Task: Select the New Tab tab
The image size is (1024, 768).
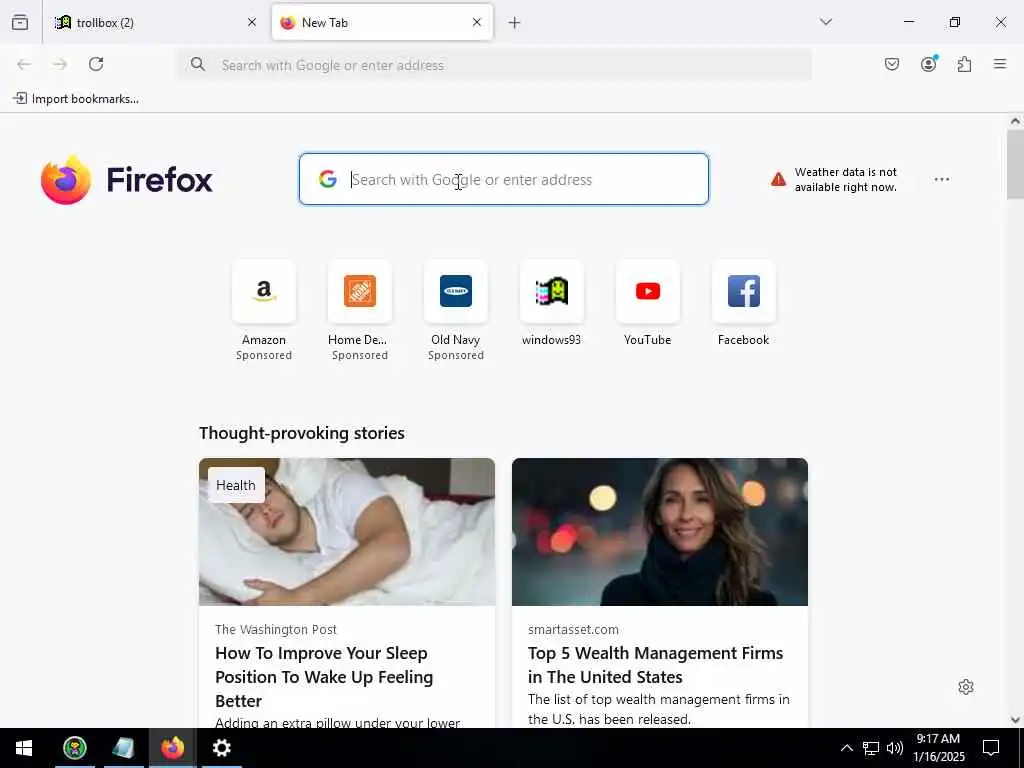Action: [x=382, y=22]
